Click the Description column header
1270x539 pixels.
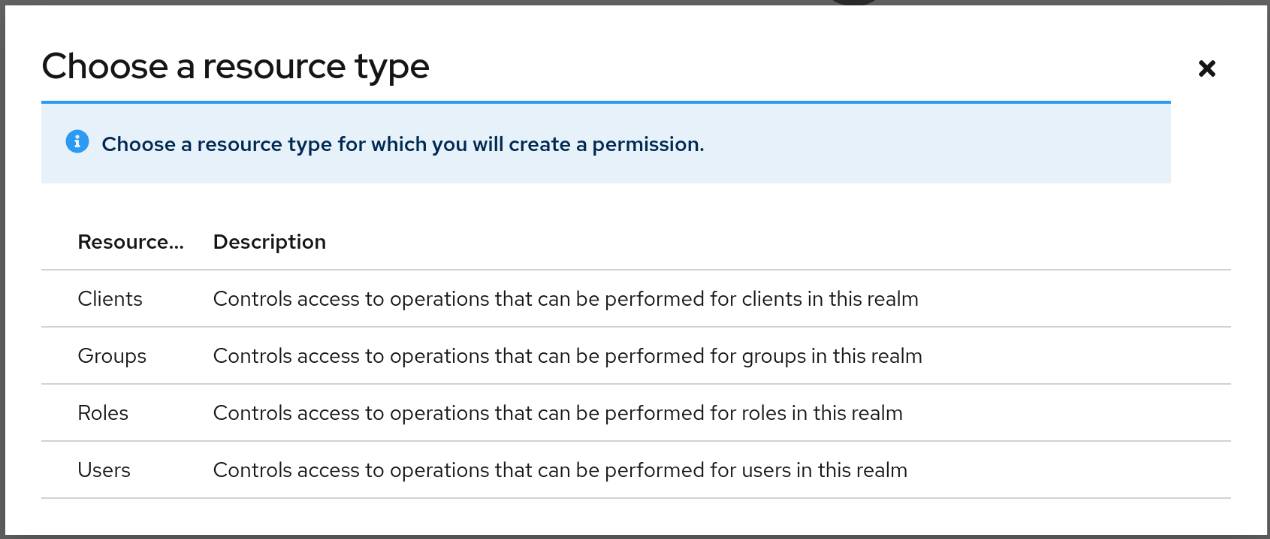tap(269, 242)
